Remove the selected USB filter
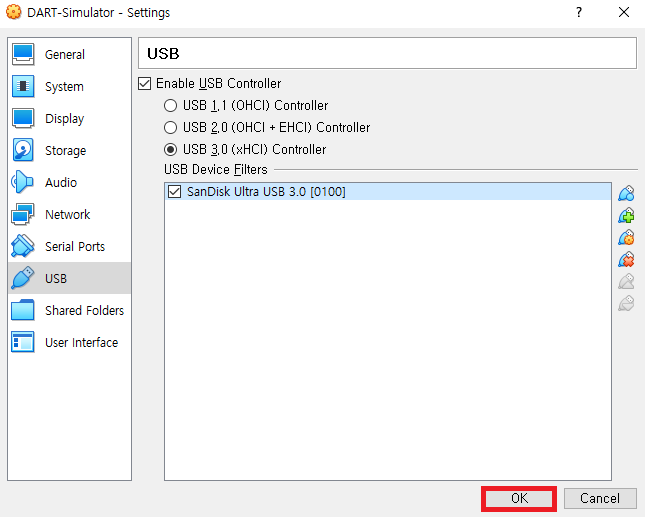 [x=627, y=259]
